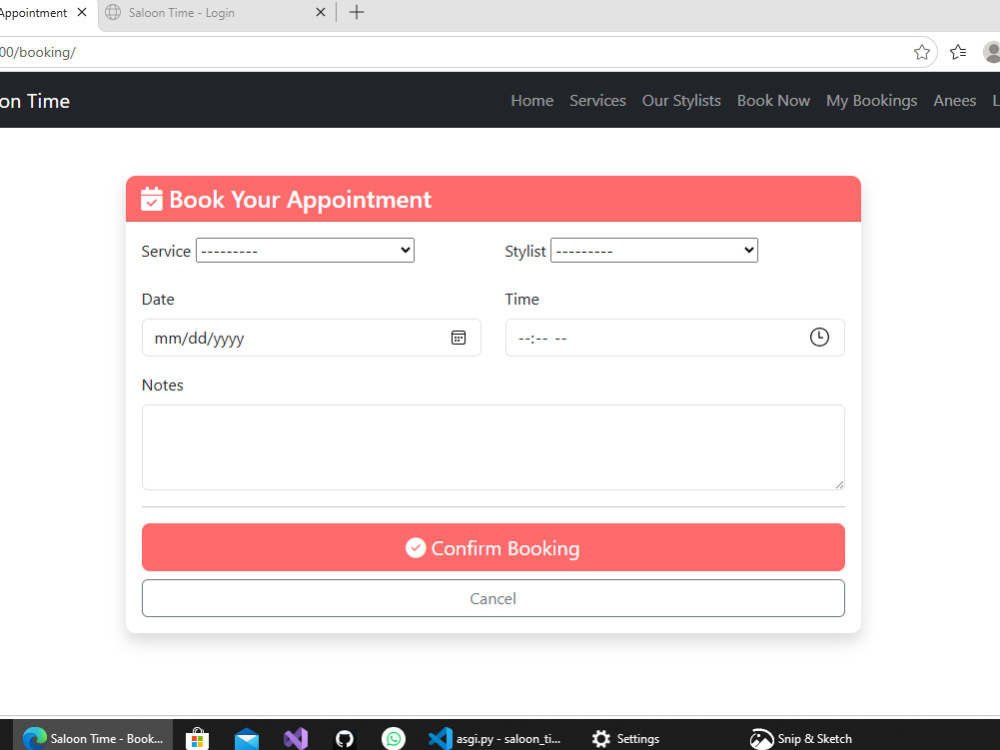
Task: View My Bookings in the navbar
Action: click(872, 101)
